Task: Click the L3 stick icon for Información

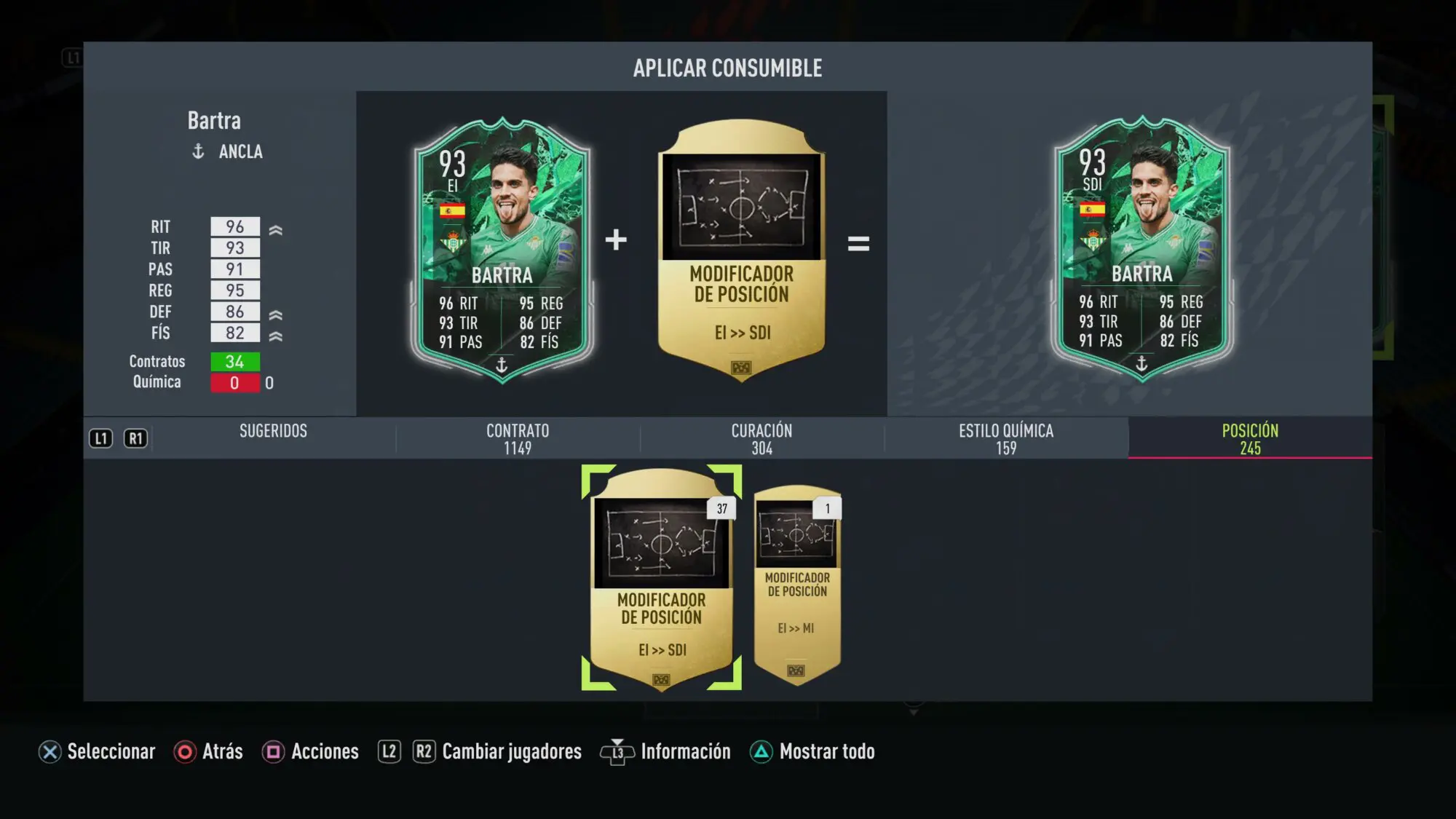Action: [617, 753]
